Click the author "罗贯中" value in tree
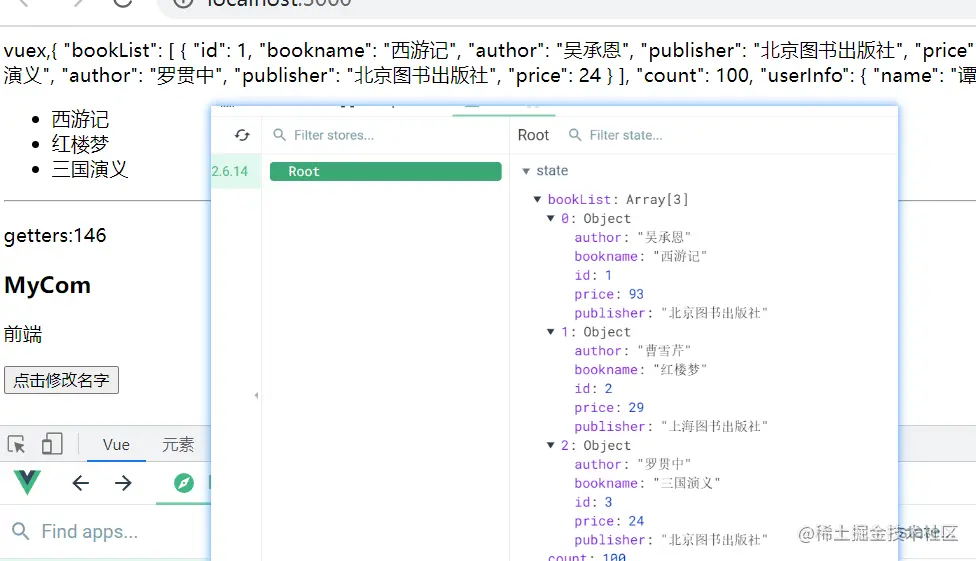Image resolution: width=976 pixels, height=561 pixels. [664, 464]
